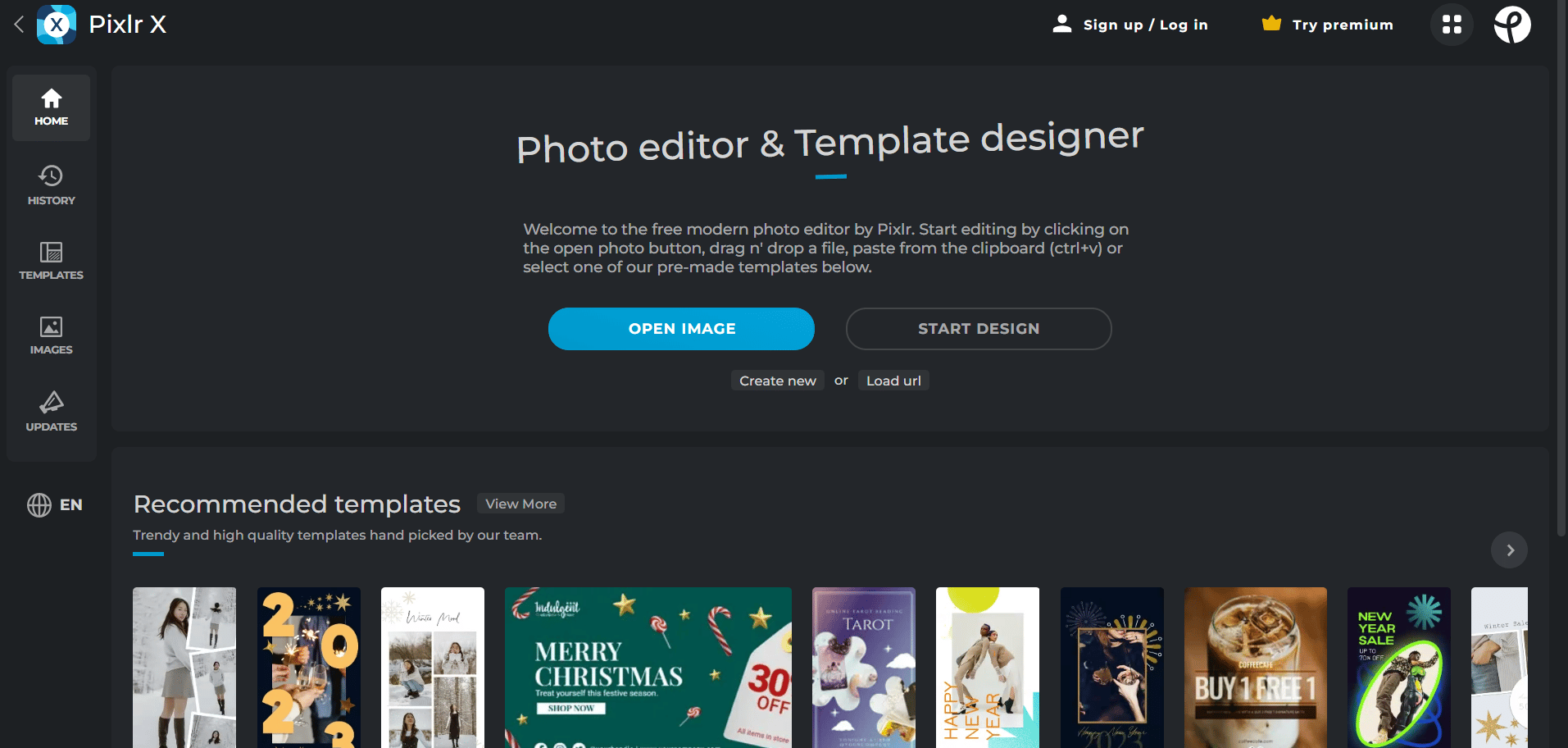Choose the Buy 1 Free 1 template

1255,667
